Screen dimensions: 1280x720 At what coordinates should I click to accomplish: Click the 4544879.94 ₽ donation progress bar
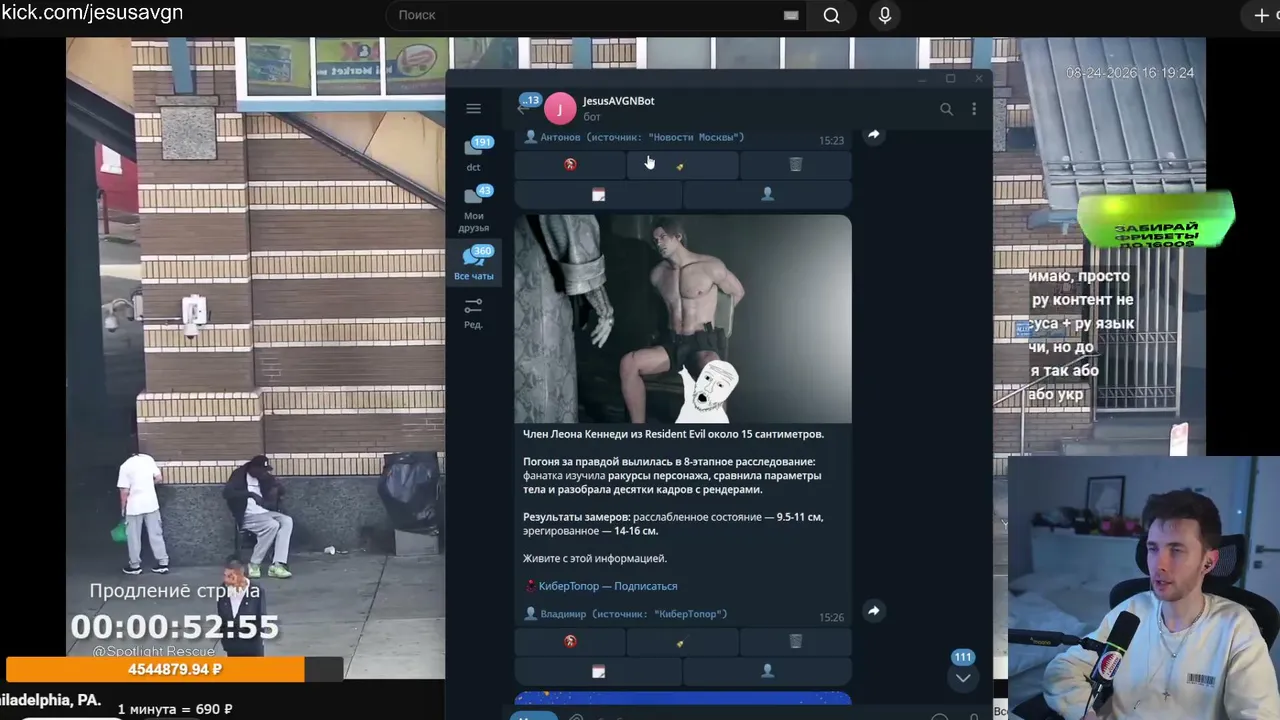pos(175,669)
